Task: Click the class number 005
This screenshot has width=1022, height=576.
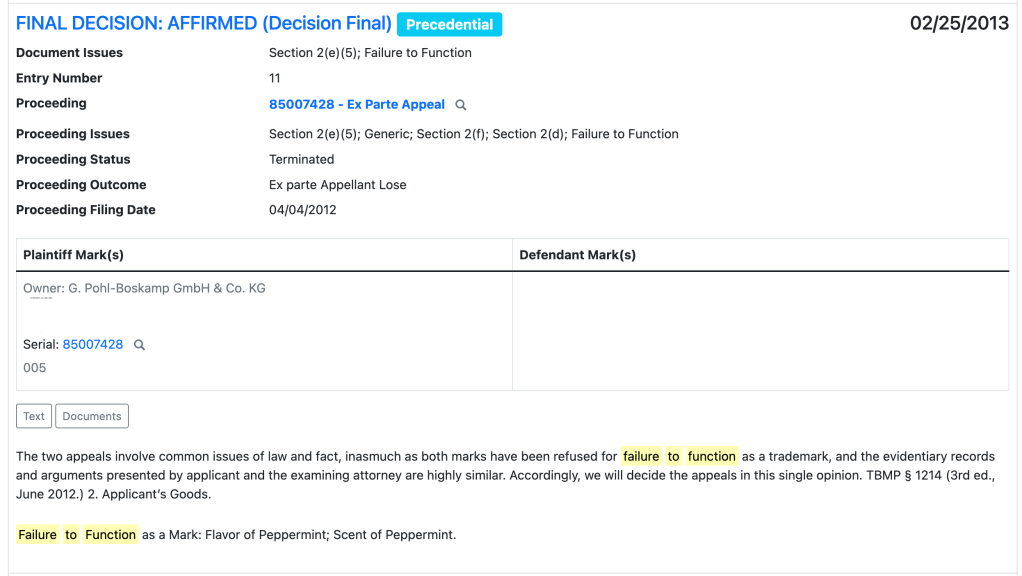Action: click(35, 368)
